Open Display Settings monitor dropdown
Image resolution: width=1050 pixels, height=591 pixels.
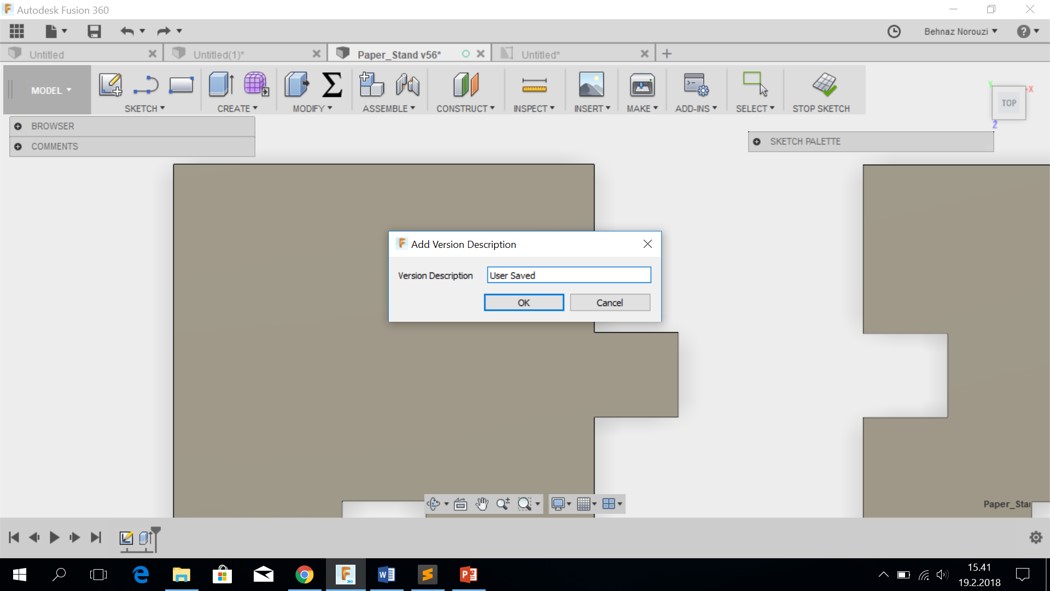pos(560,504)
